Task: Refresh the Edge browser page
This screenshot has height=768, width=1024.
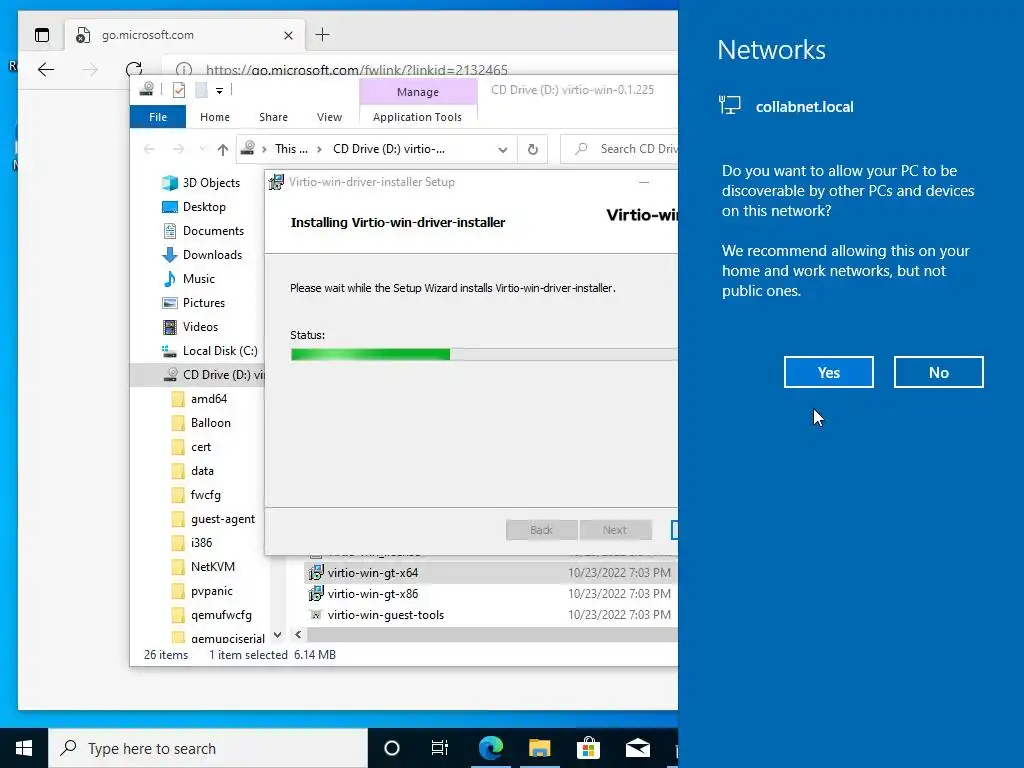Action: [x=134, y=69]
